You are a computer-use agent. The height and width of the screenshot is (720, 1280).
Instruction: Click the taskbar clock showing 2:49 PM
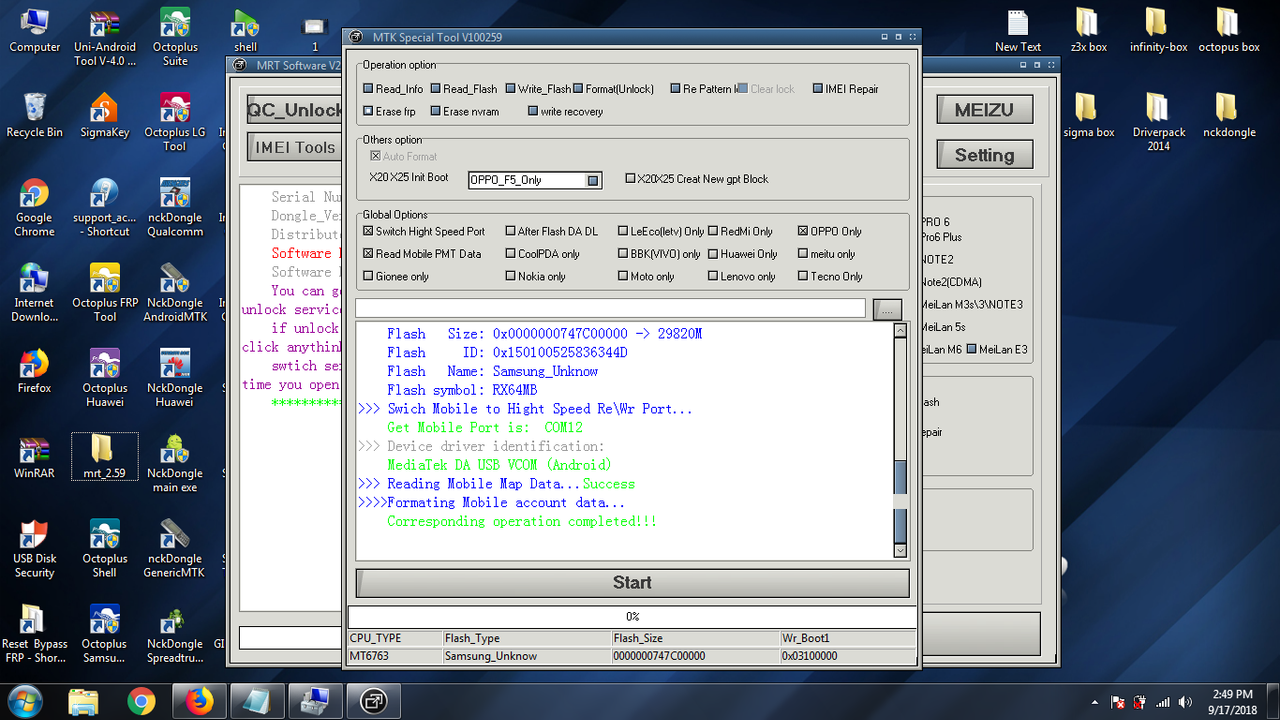(1231, 701)
